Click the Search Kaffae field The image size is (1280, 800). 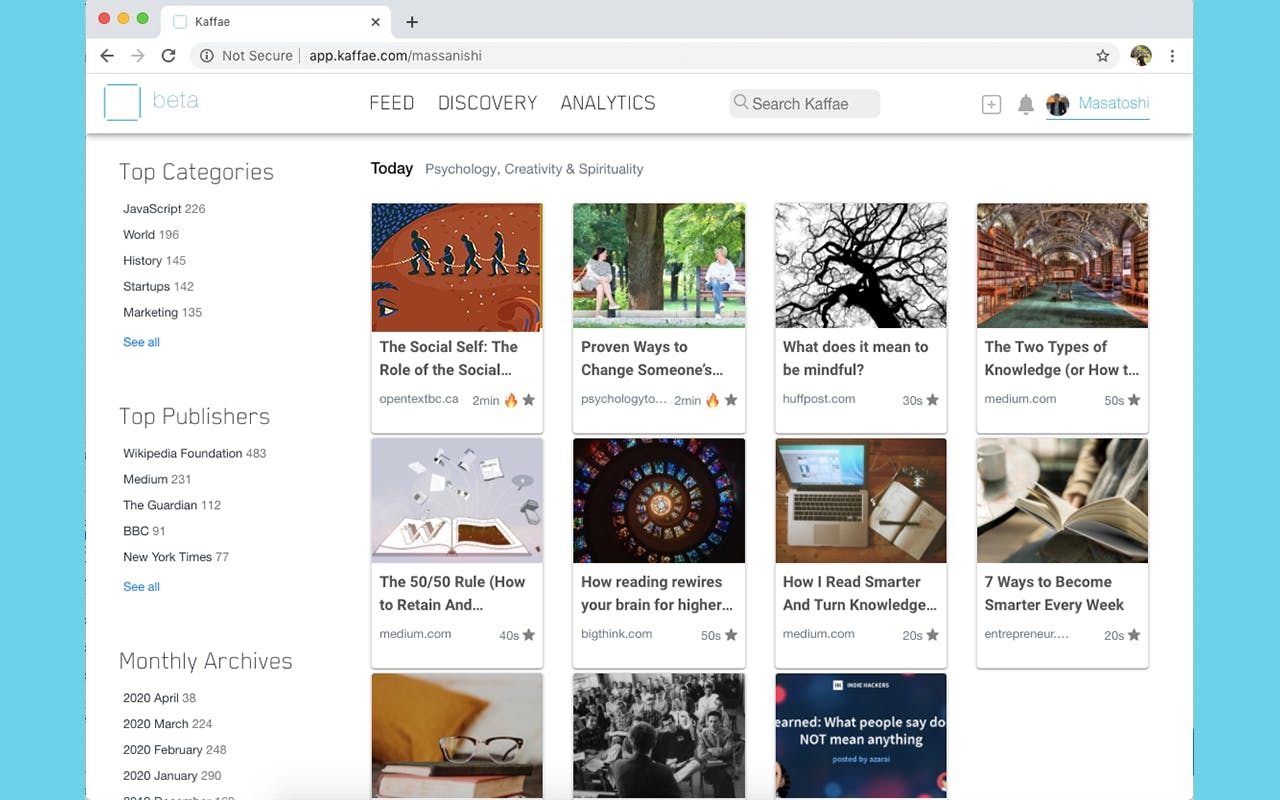click(804, 103)
